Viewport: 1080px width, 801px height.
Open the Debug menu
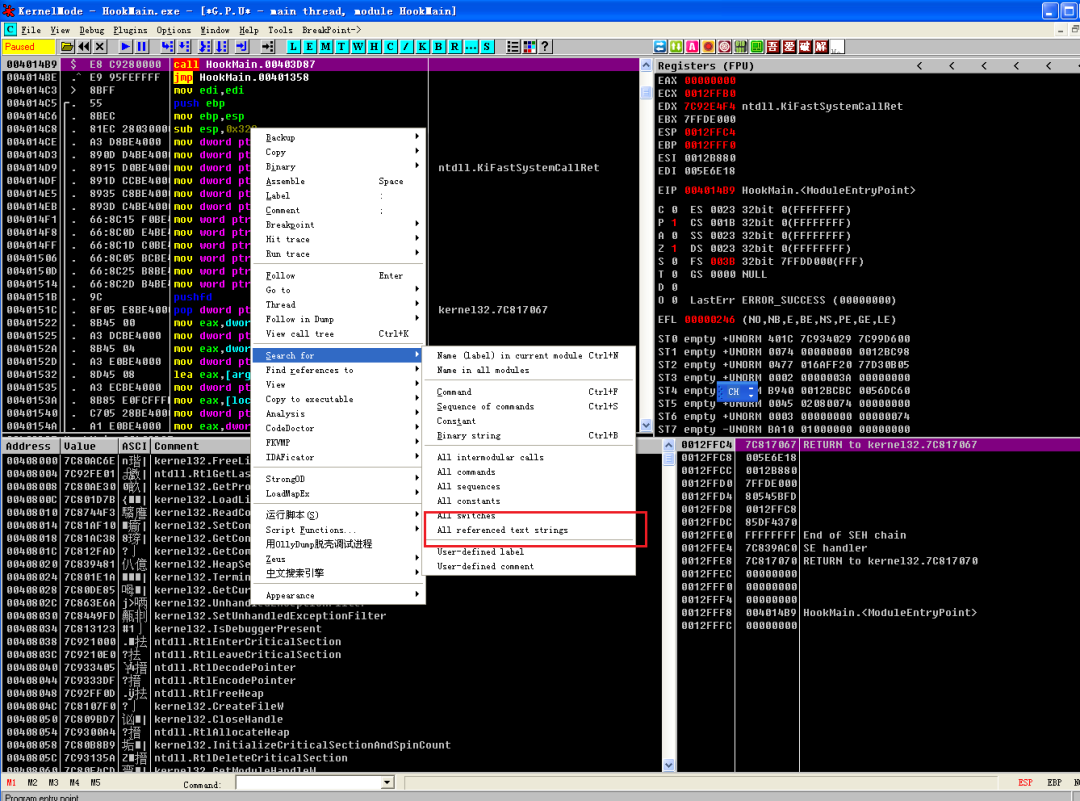point(92,30)
